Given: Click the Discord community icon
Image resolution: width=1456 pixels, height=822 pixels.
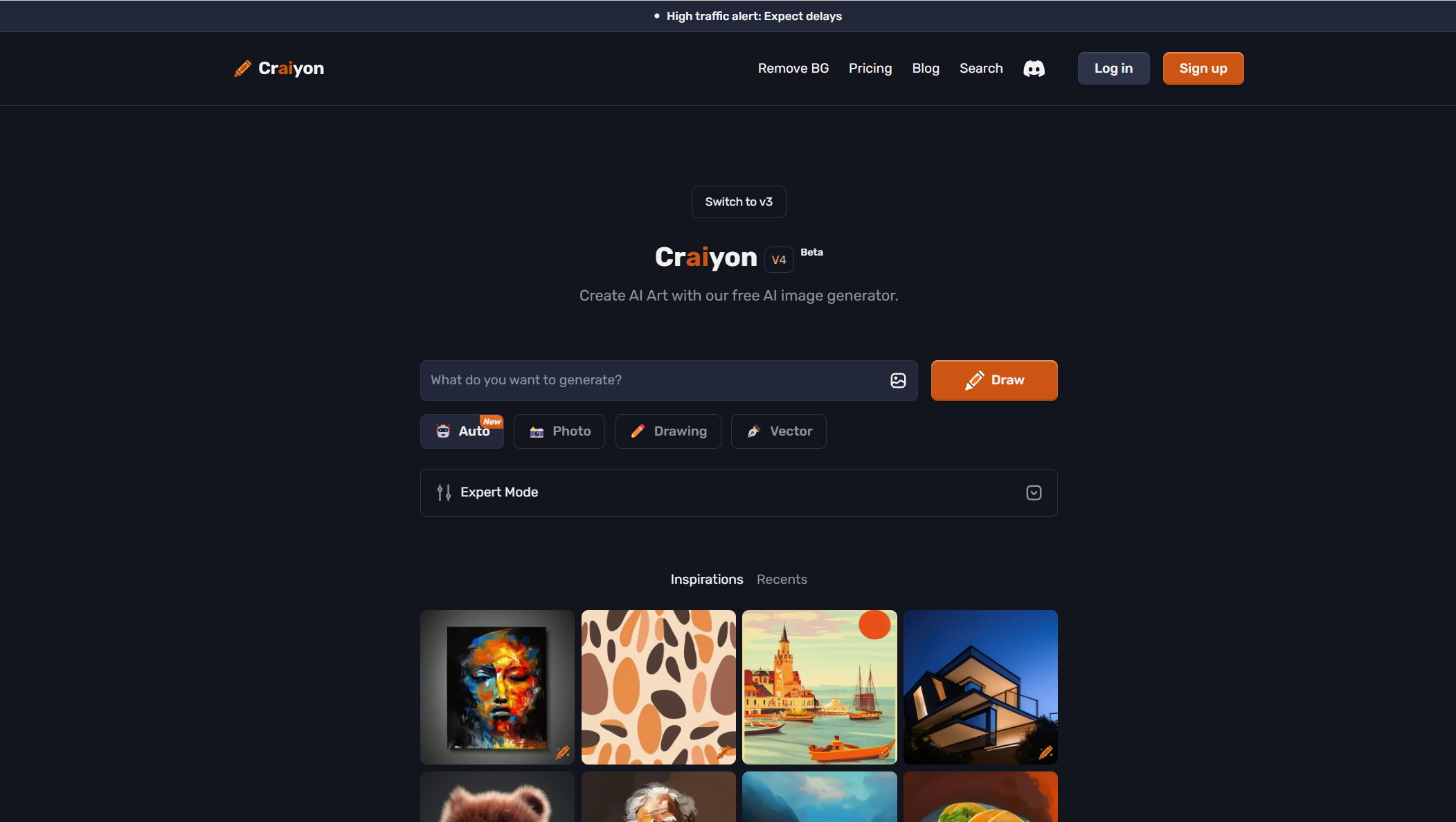Looking at the screenshot, I should click(x=1034, y=68).
